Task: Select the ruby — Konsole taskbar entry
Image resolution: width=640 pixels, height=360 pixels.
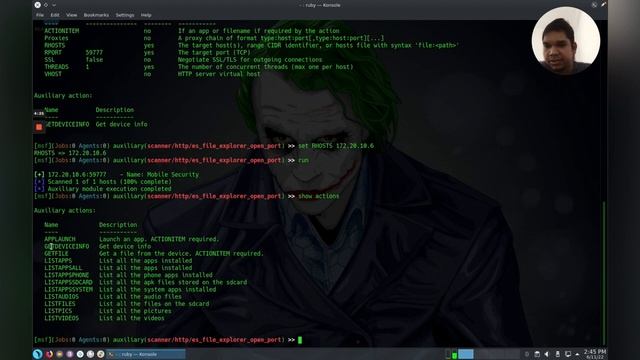Action: (146, 354)
